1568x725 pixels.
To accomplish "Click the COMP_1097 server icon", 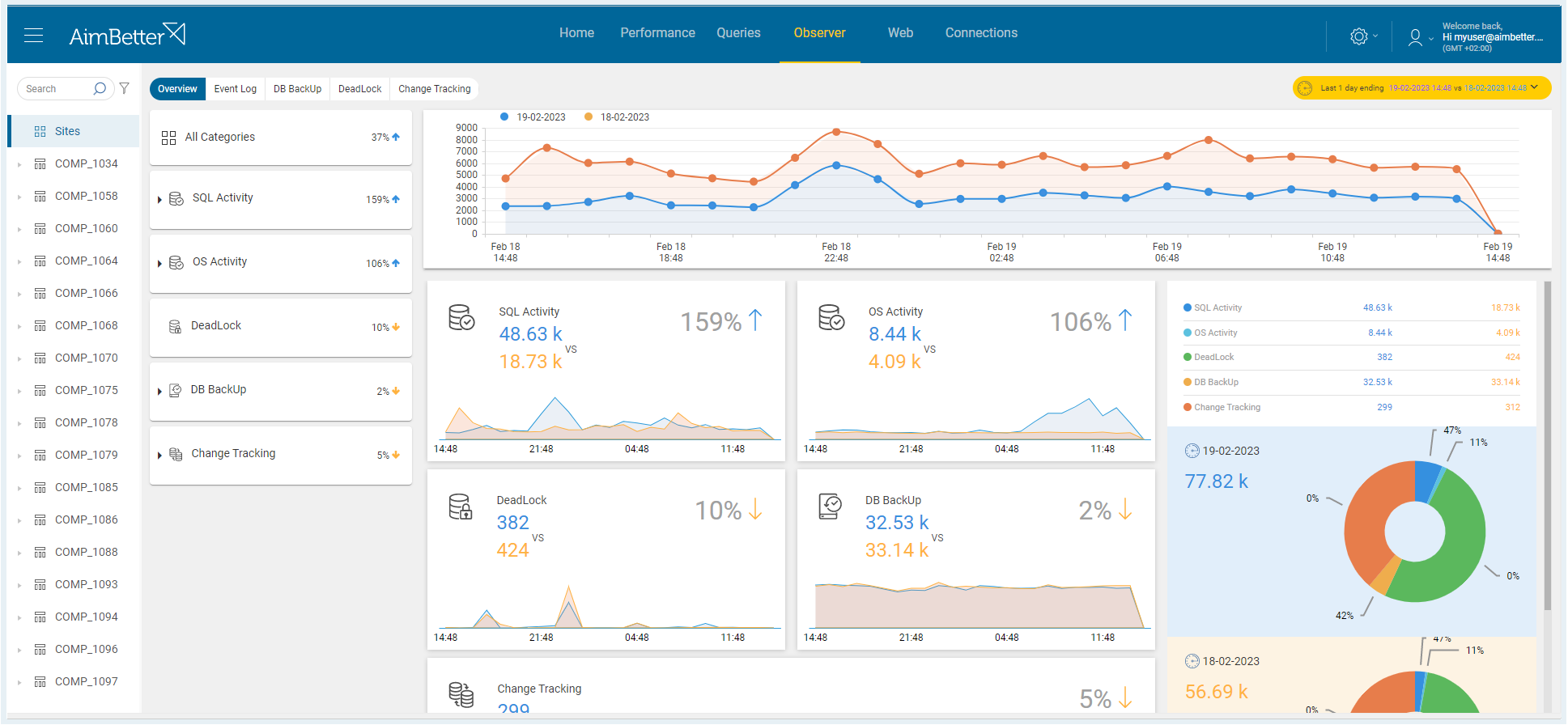I will [x=40, y=681].
